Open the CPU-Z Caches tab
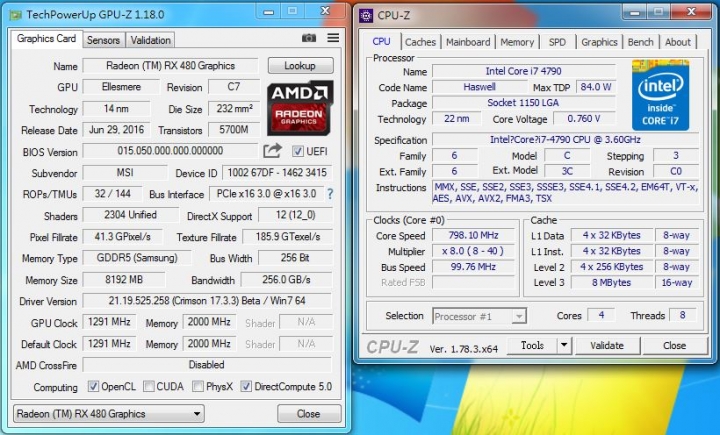 [420, 42]
